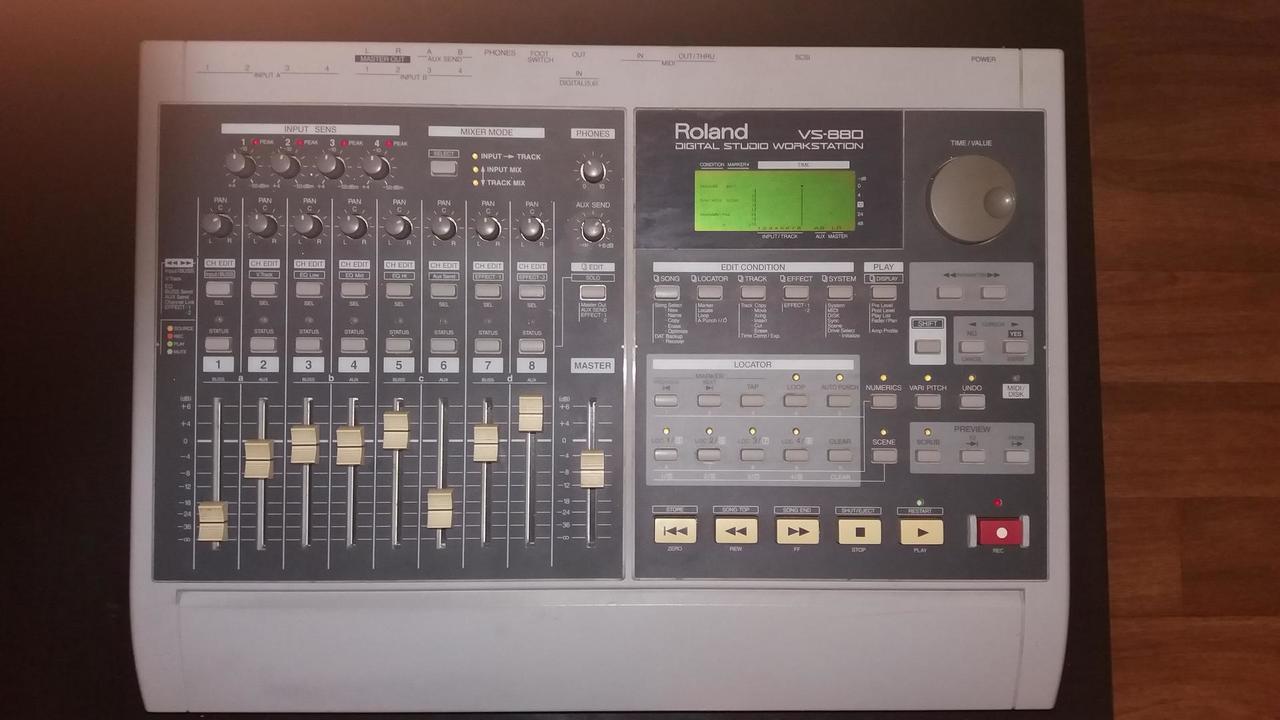Screen dimensions: 1280x720
Task: Touch the INPUT SENS 4 knob
Action: pyautogui.click(x=375, y=166)
